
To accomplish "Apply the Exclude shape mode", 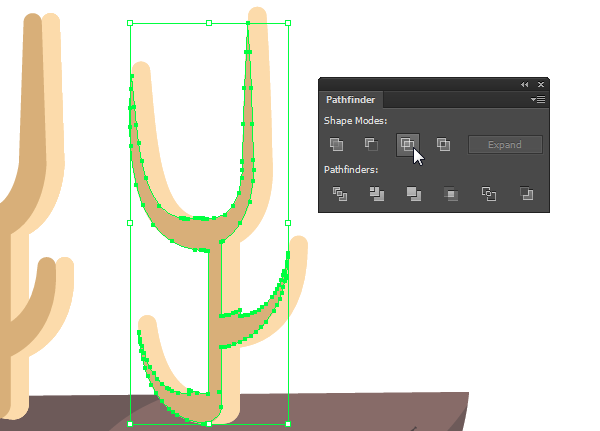I will click(443, 145).
